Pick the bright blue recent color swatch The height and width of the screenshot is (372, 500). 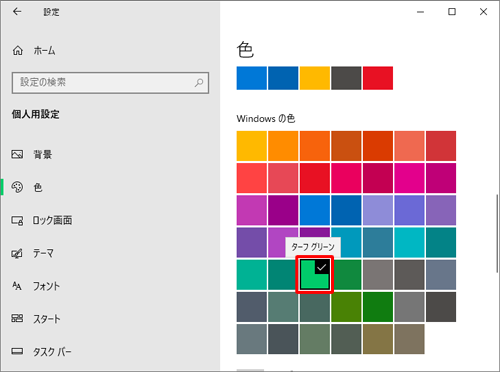tap(252, 78)
